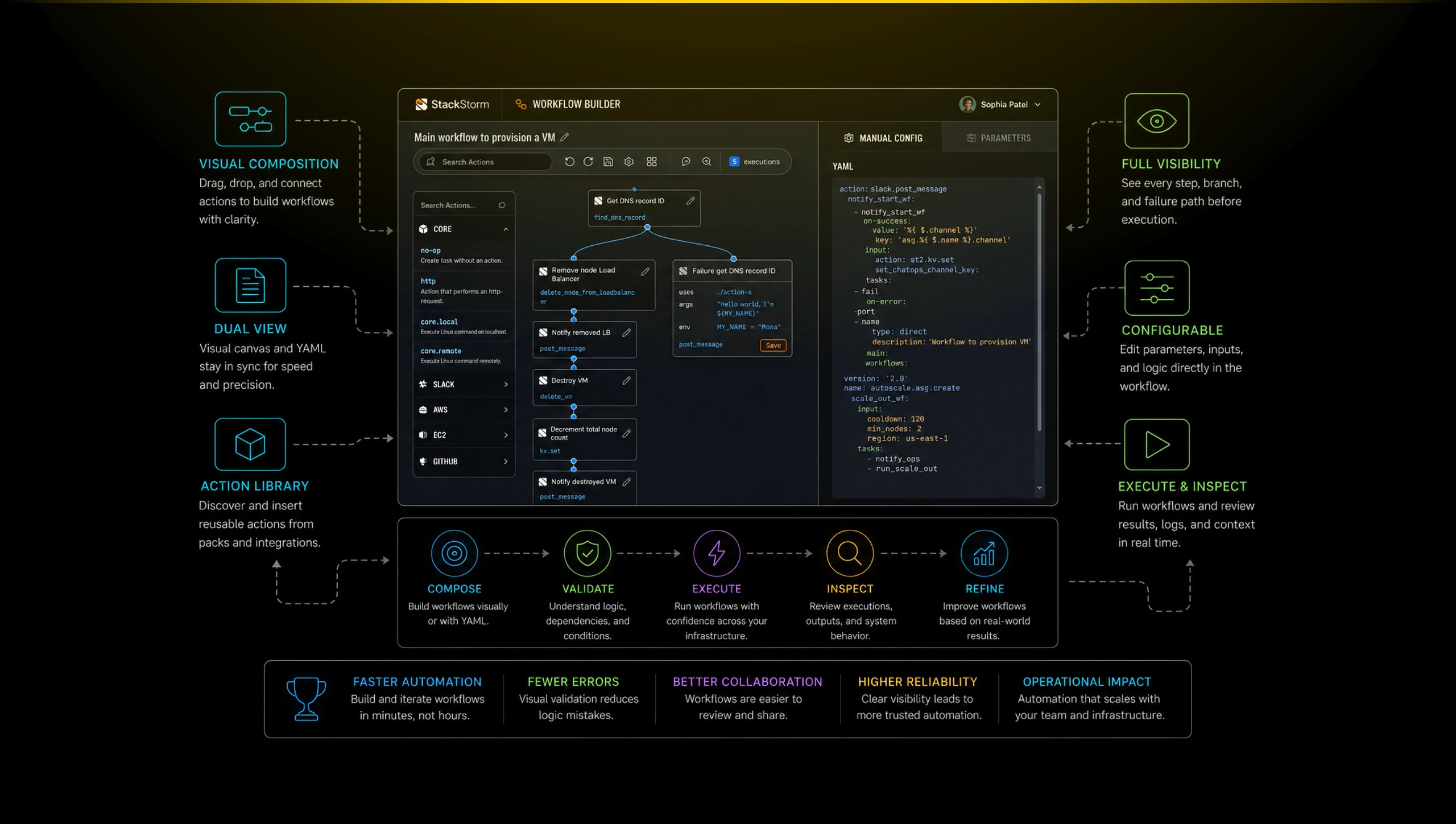Viewport: 1456px width, 824px height.
Task: Select the core.remote action
Action: tap(464, 355)
